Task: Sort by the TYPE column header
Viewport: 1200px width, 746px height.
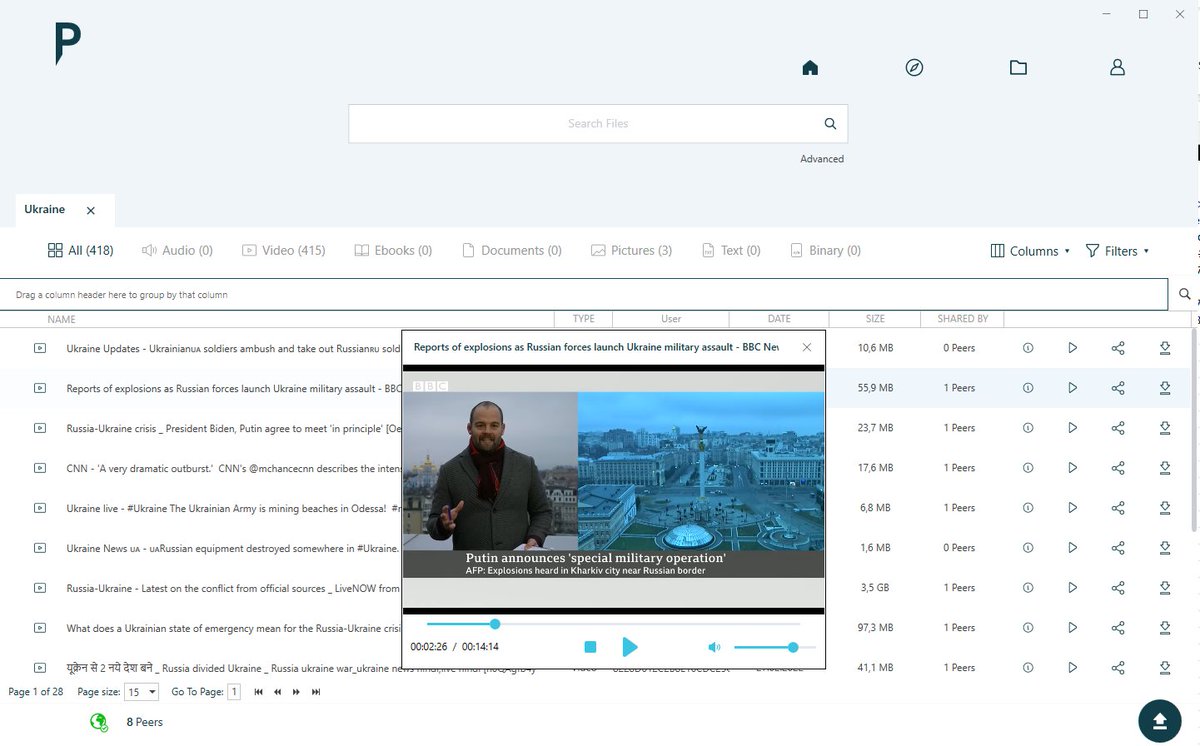Action: 584,319
